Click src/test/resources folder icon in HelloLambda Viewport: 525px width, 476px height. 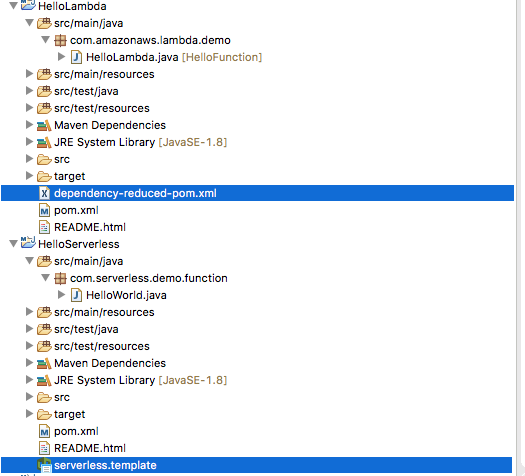click(44, 108)
